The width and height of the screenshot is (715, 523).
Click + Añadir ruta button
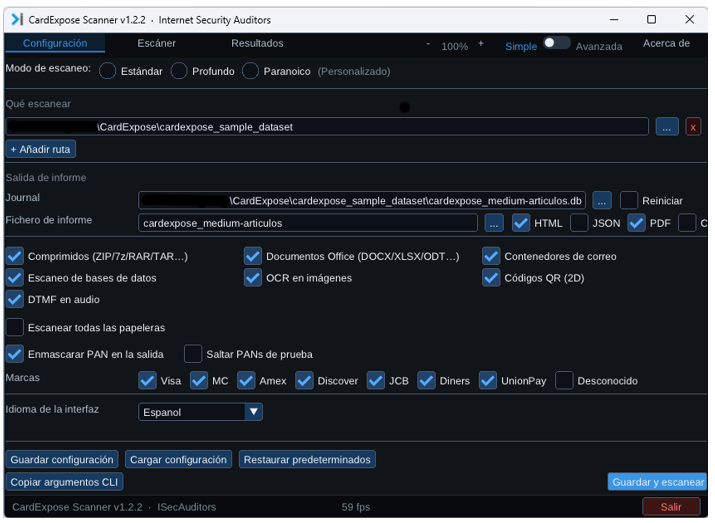tap(41, 149)
